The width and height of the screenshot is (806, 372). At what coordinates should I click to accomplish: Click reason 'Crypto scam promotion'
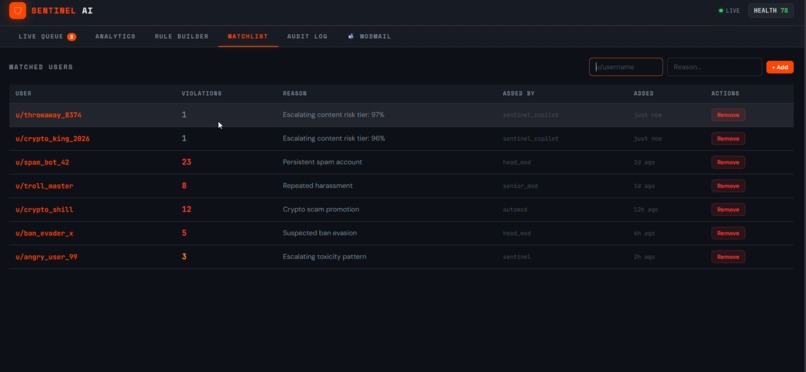point(321,210)
